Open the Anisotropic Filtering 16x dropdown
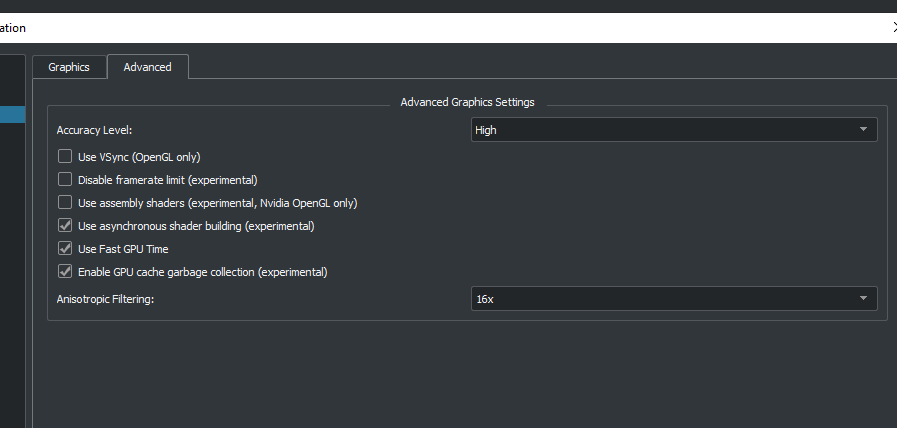897x428 pixels. 673,299
